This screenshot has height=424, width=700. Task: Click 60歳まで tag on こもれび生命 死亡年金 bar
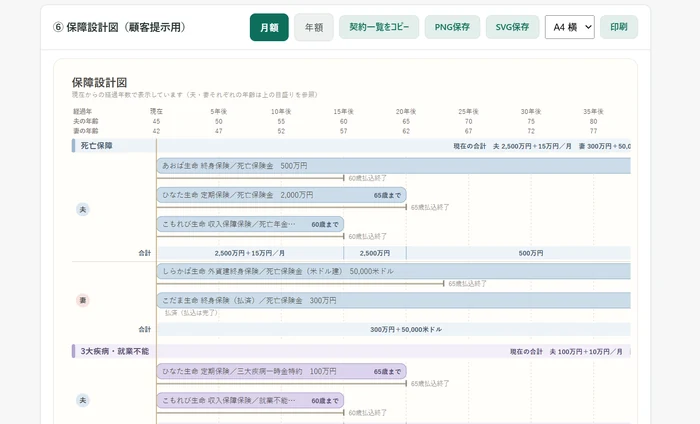325,224
